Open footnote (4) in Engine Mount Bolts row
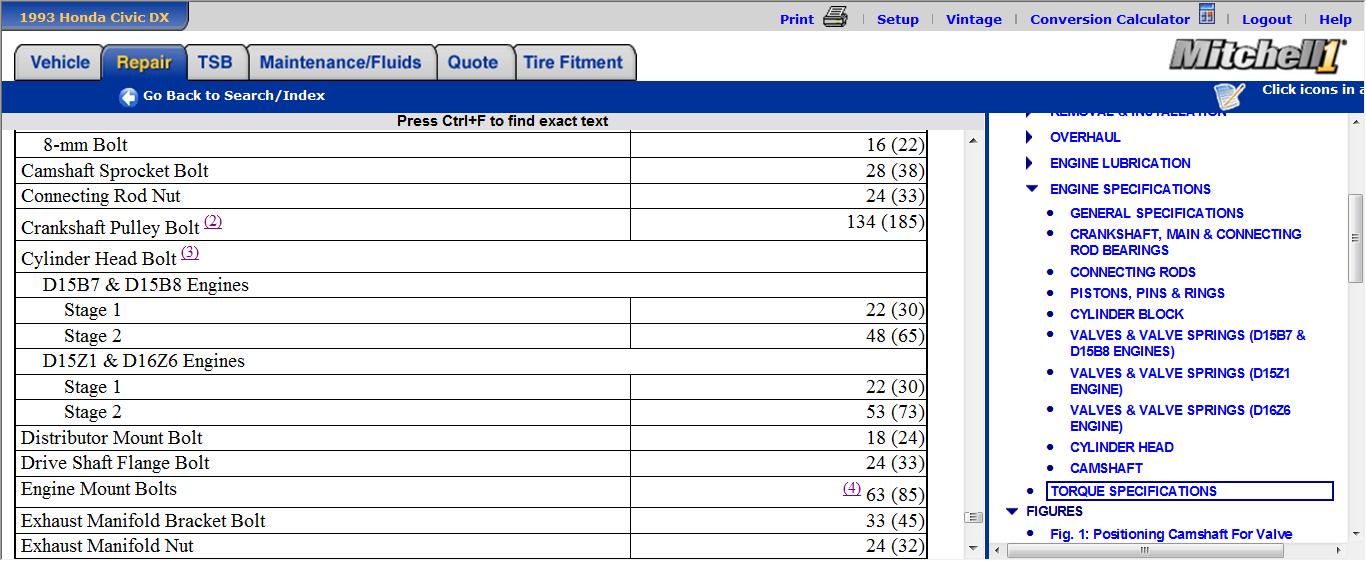 coord(852,488)
